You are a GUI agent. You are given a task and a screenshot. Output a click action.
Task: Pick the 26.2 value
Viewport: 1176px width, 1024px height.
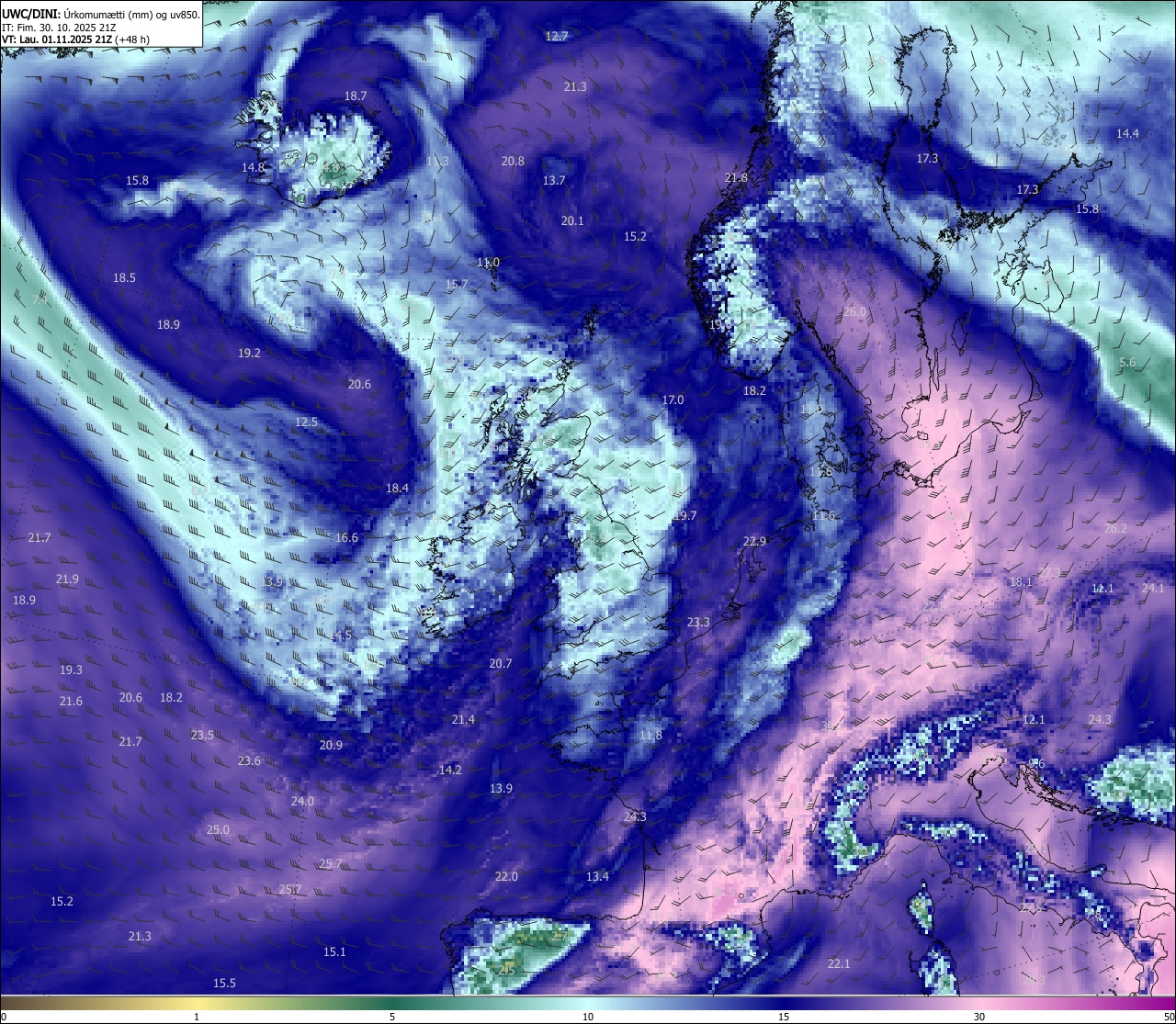tap(1115, 528)
